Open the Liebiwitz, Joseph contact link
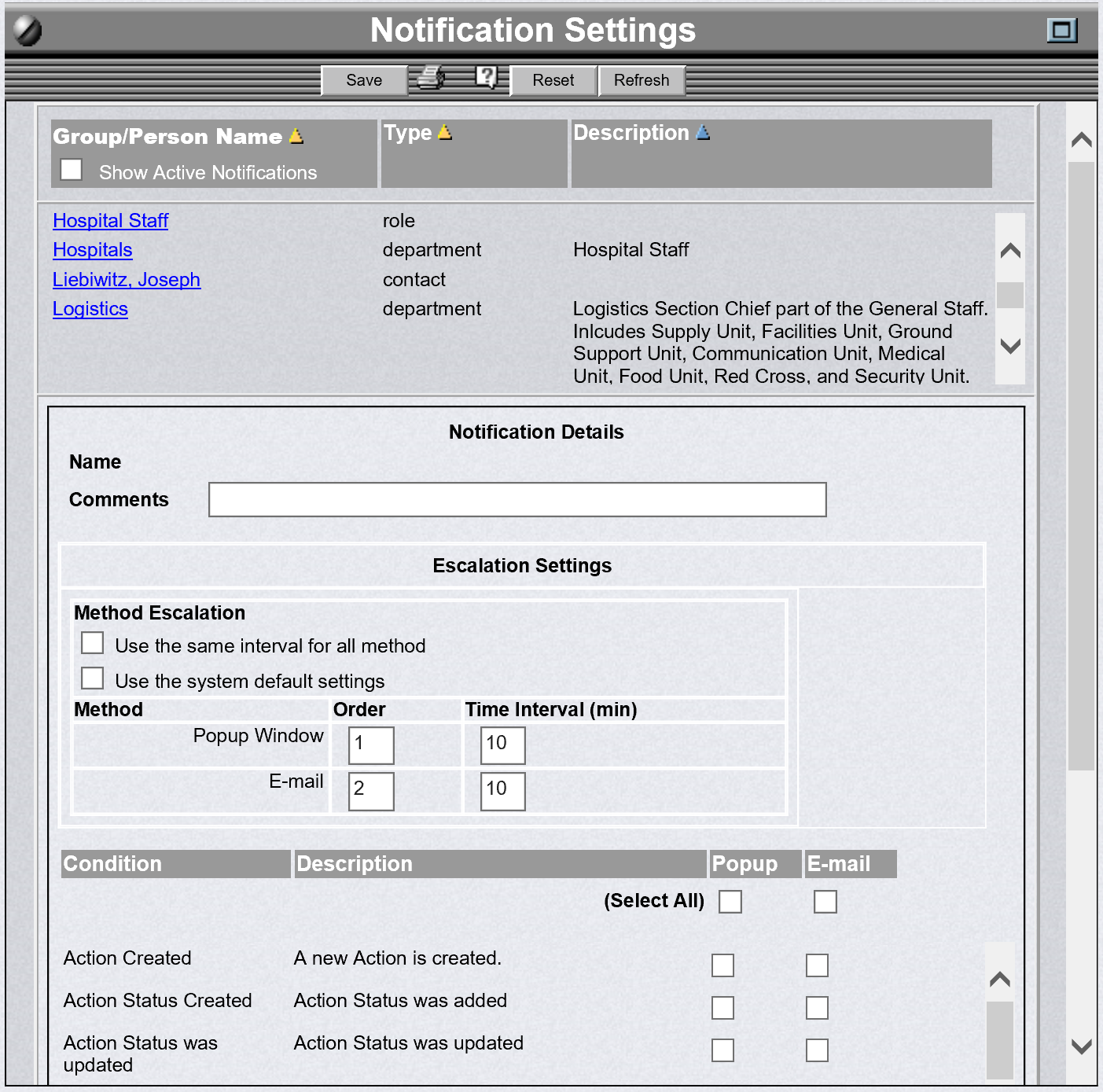The width and height of the screenshot is (1103, 1092). [127, 280]
